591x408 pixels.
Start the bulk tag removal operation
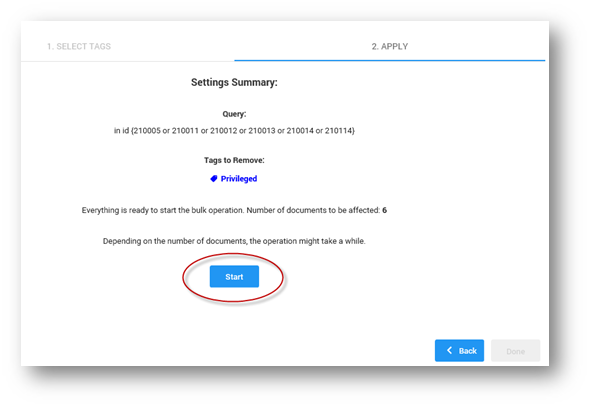(234, 276)
